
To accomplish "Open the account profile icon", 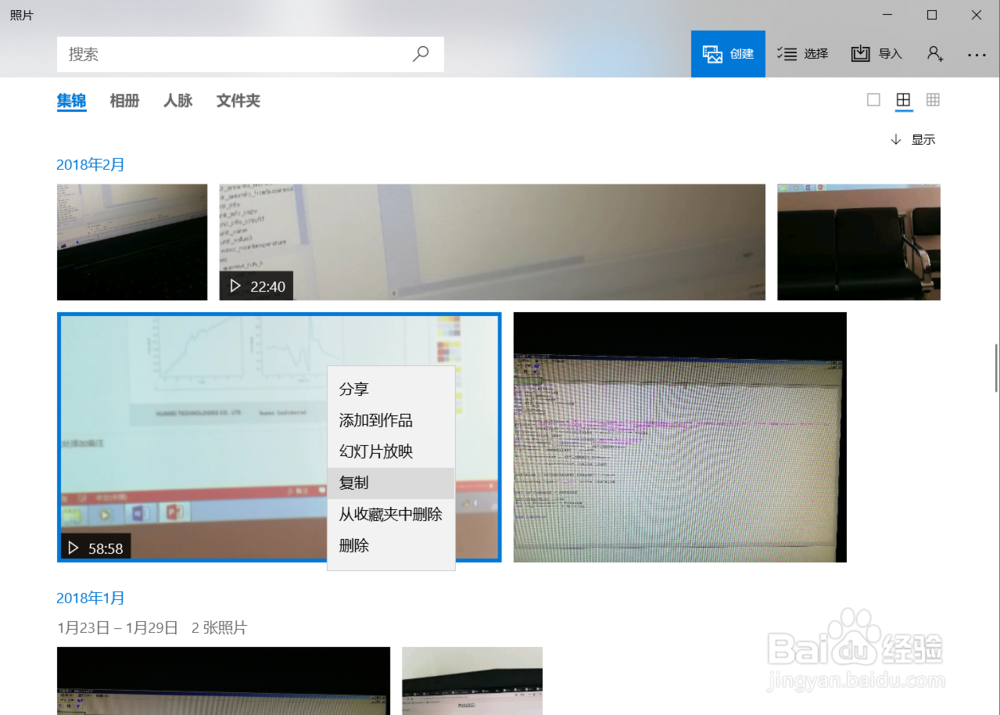I will 935,53.
